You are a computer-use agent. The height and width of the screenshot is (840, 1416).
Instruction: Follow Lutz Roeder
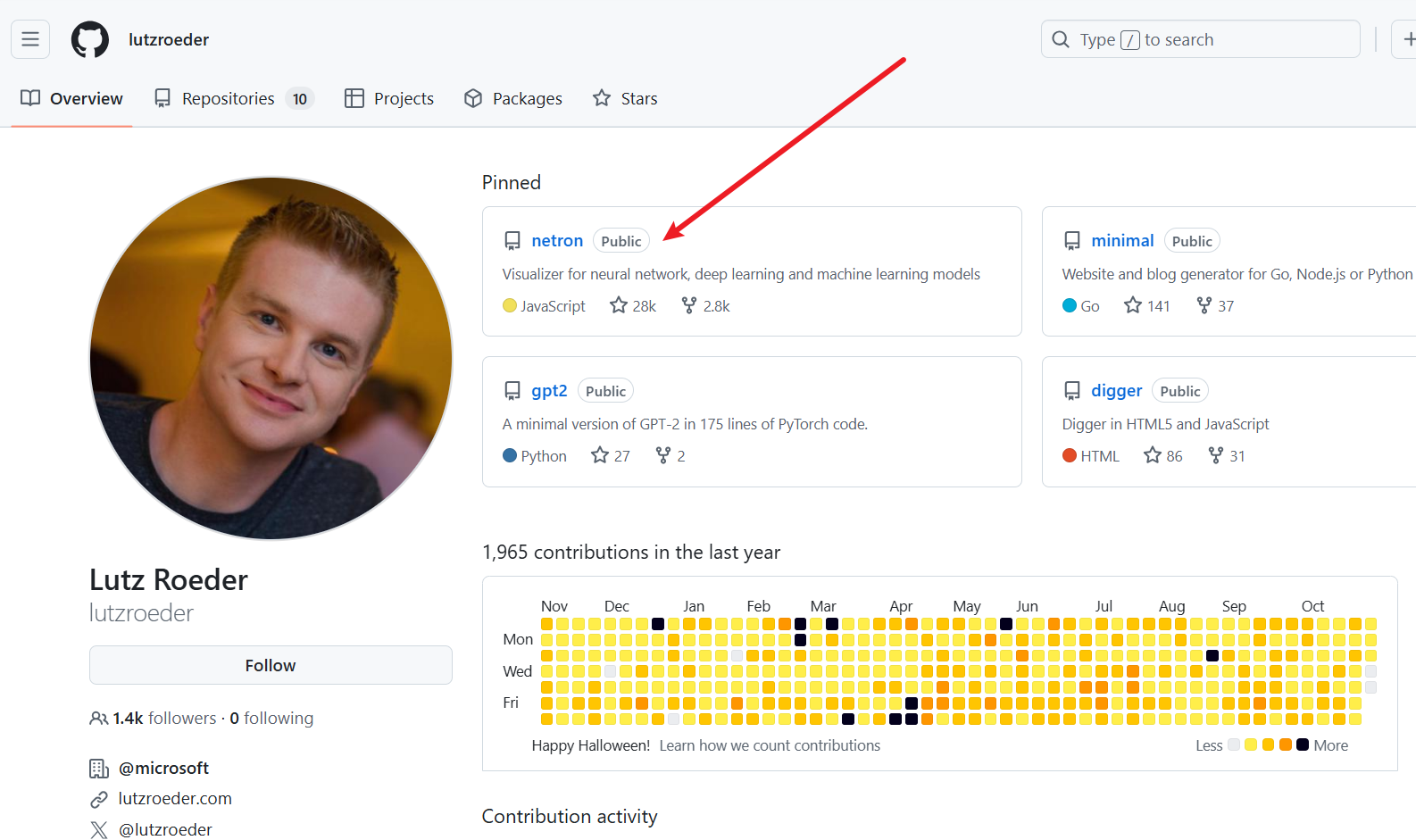click(271, 665)
